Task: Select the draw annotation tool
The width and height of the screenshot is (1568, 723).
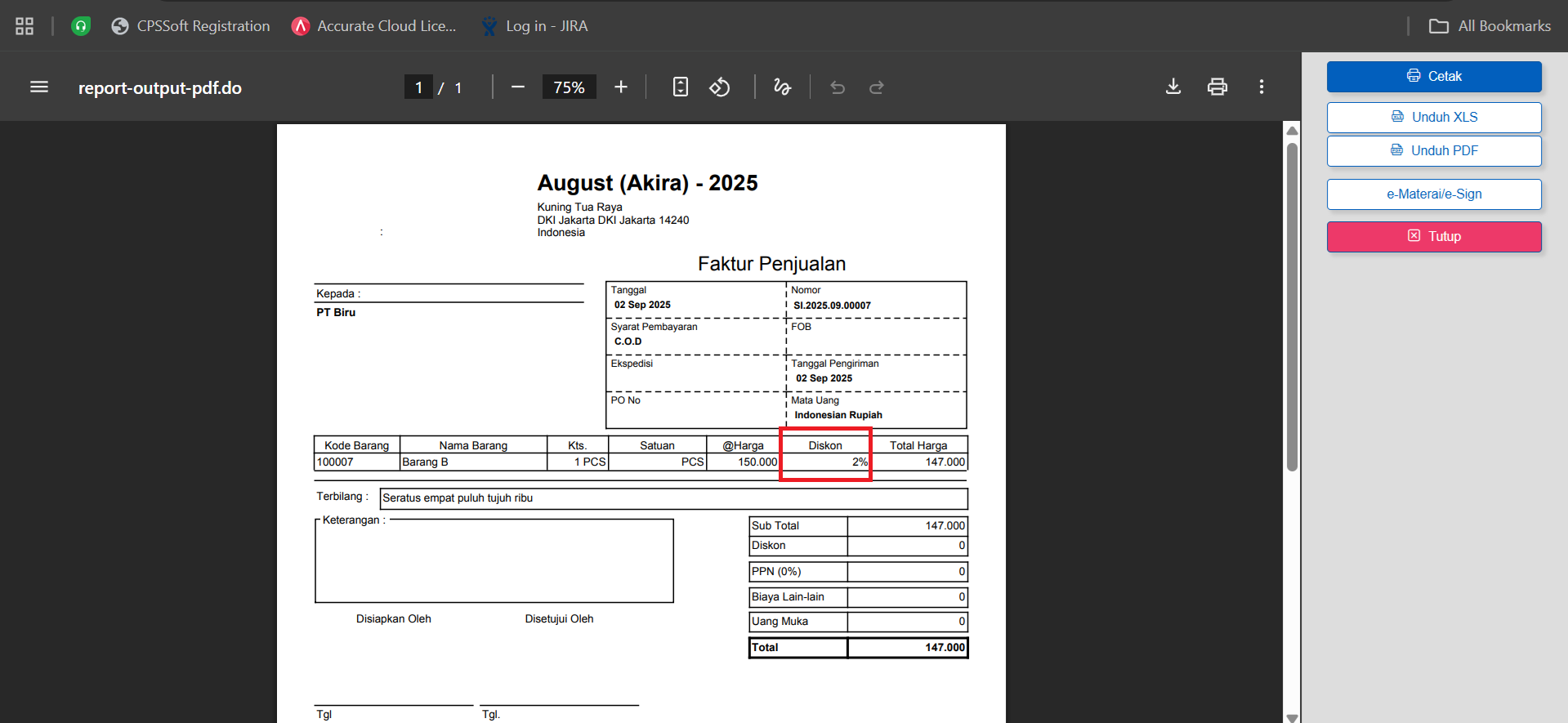Action: coord(782,87)
